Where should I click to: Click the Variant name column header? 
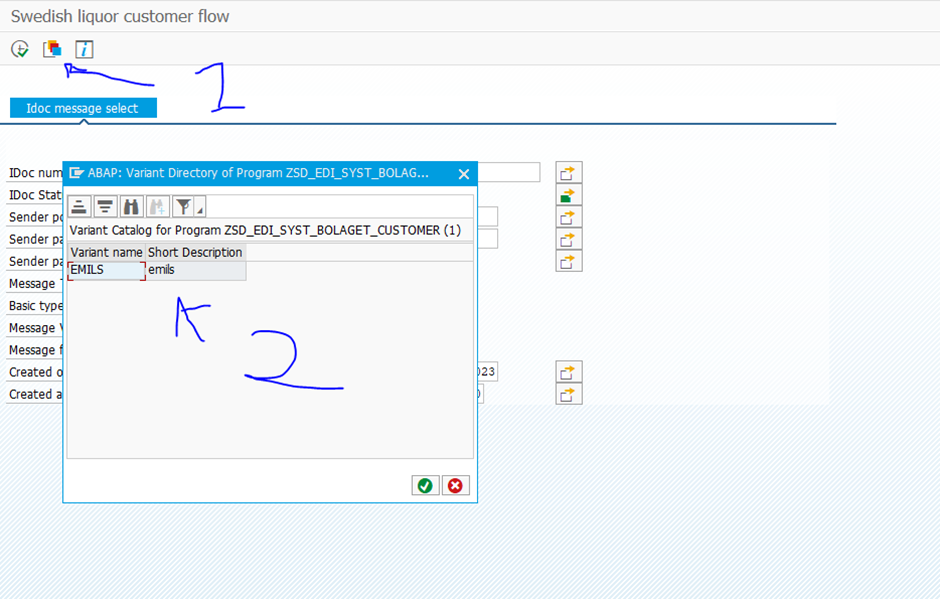click(x=106, y=252)
